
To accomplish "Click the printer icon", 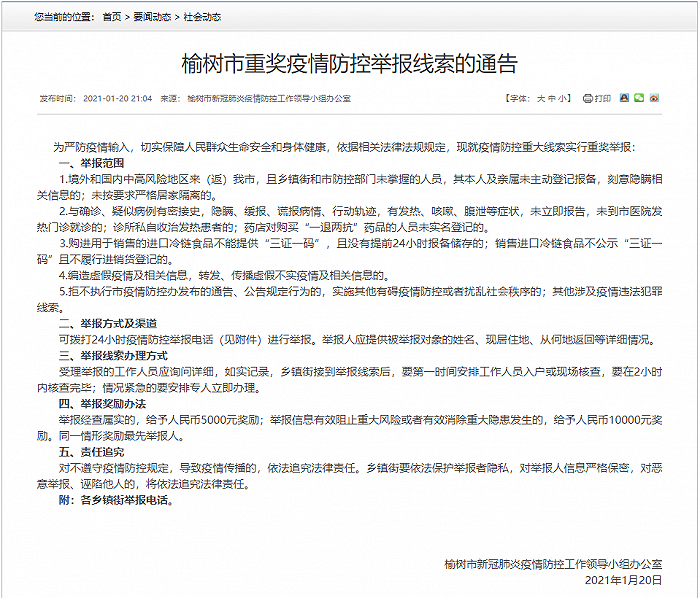I will pos(588,98).
